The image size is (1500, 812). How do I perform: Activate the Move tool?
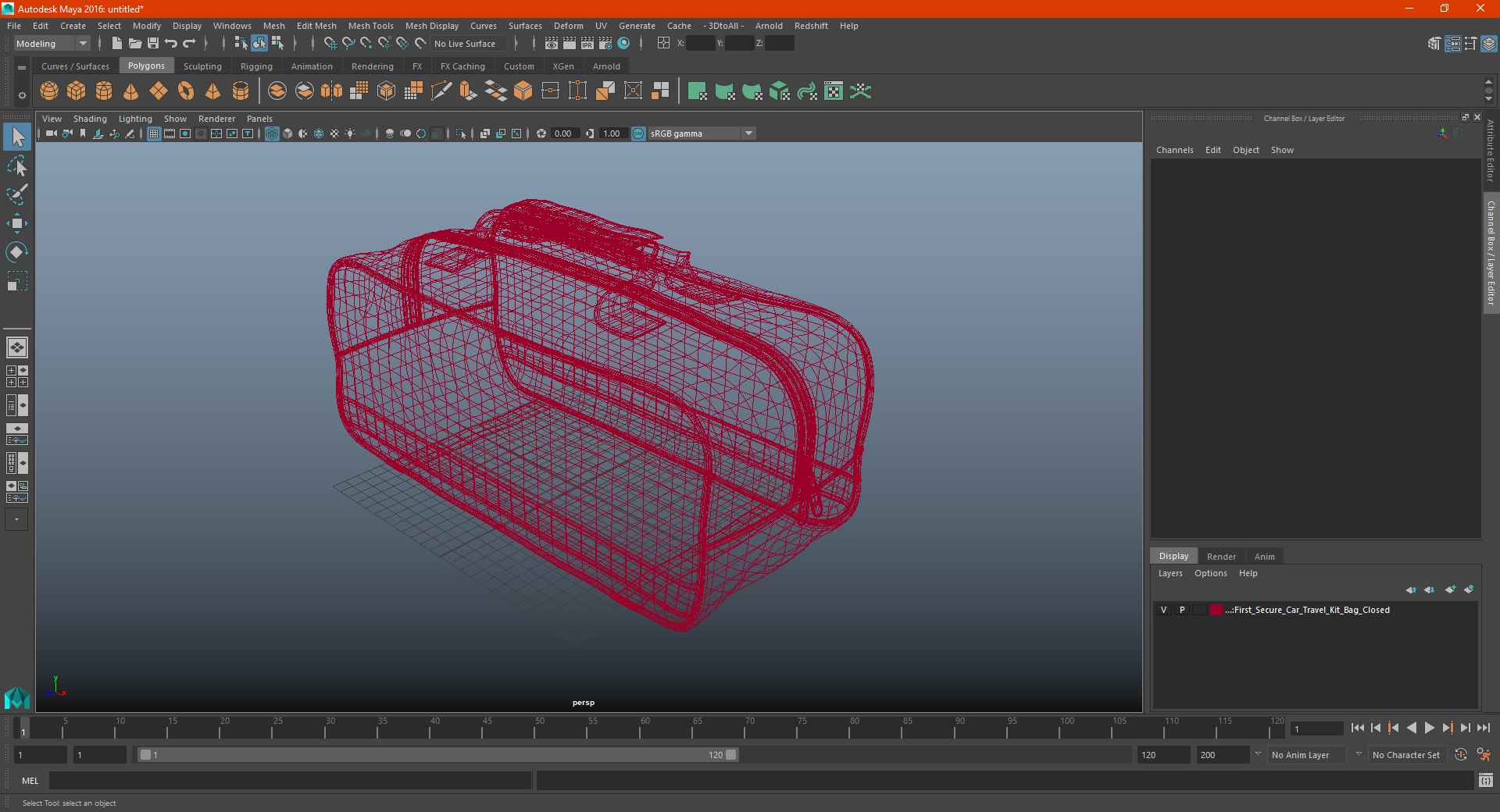pyautogui.click(x=17, y=223)
